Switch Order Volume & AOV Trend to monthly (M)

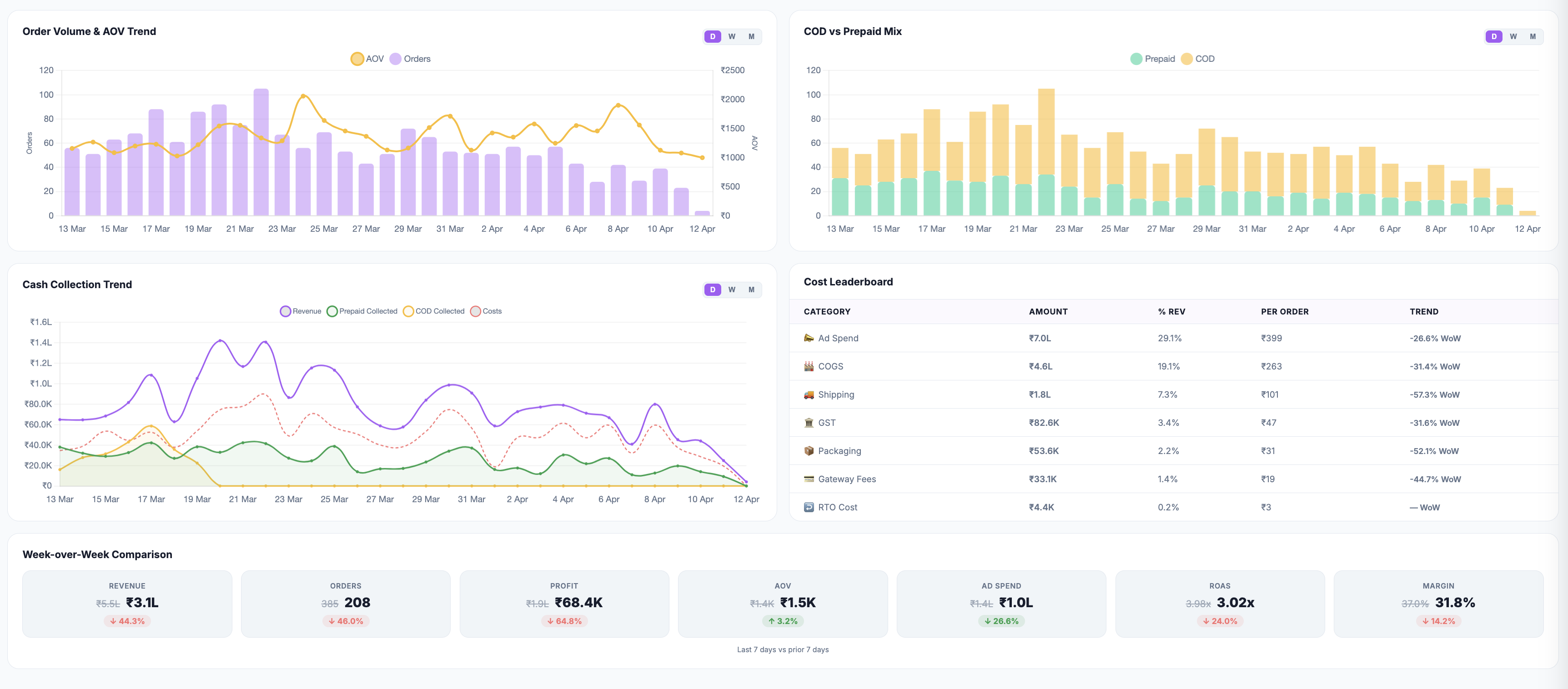751,36
